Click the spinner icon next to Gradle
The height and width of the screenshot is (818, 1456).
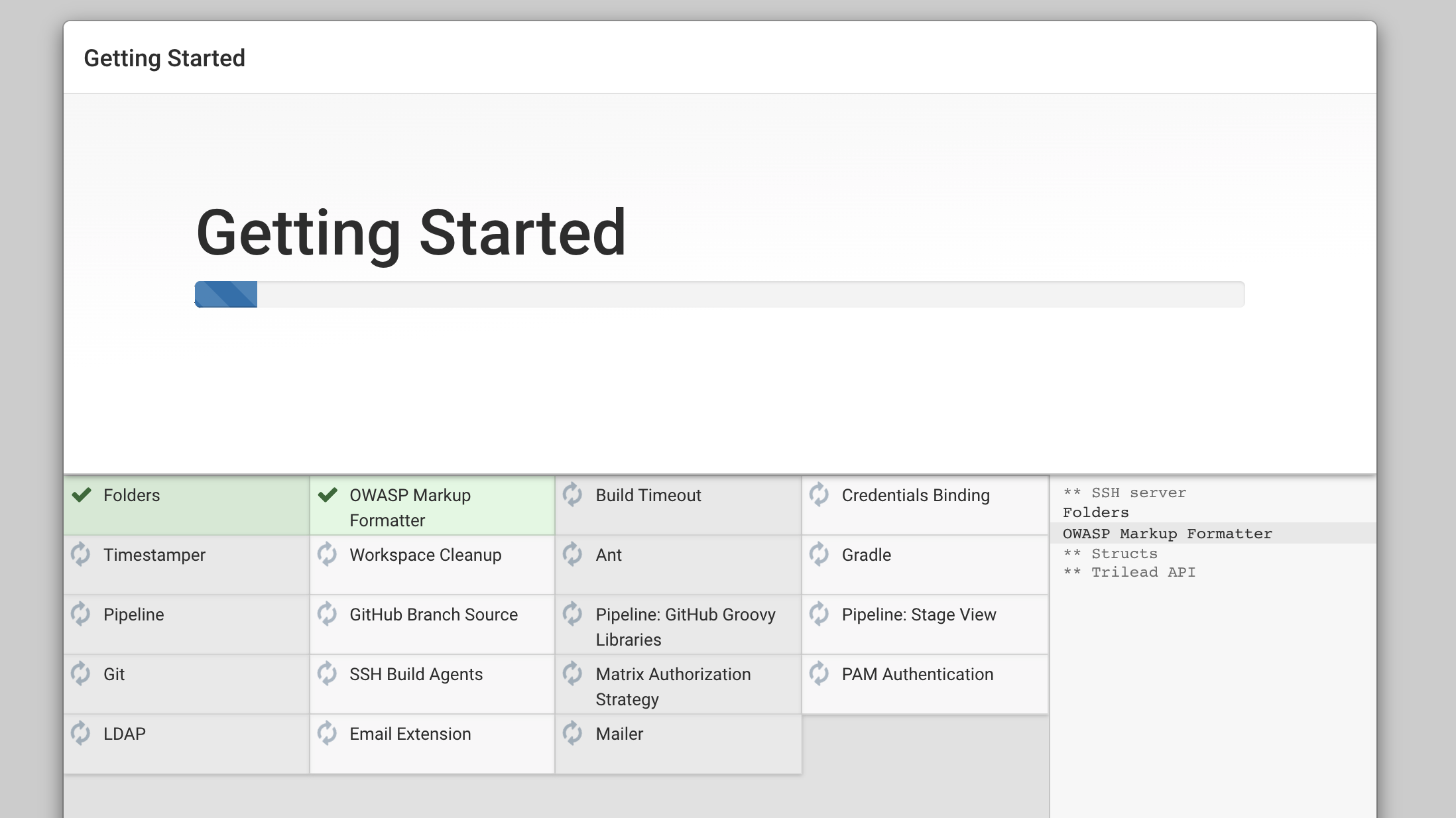[x=819, y=554]
